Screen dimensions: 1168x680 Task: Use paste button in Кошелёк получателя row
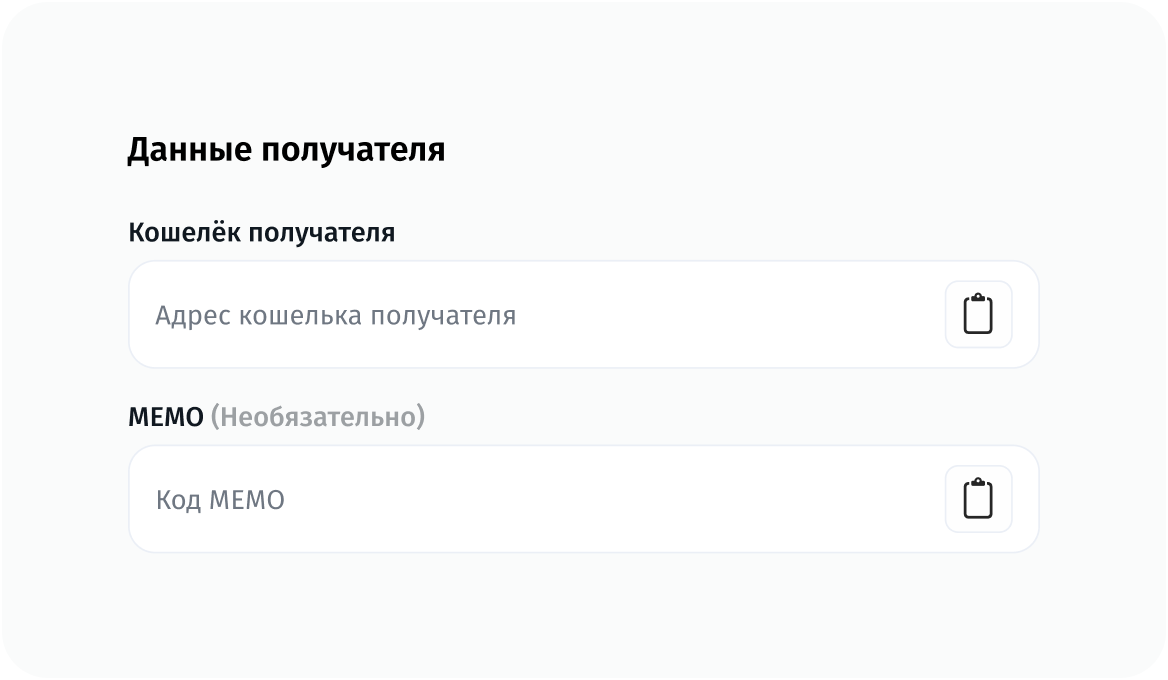[x=978, y=314]
